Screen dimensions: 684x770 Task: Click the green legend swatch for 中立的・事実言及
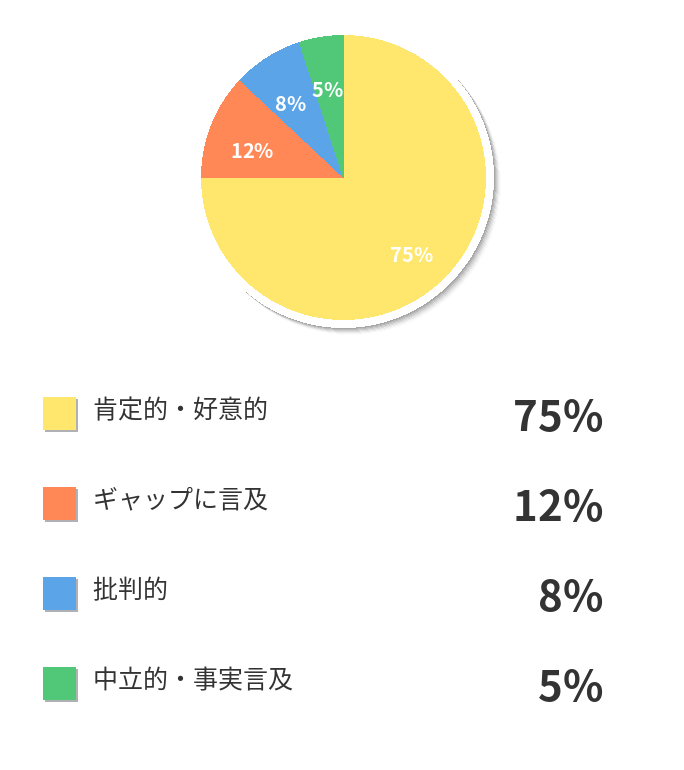tap(60, 683)
